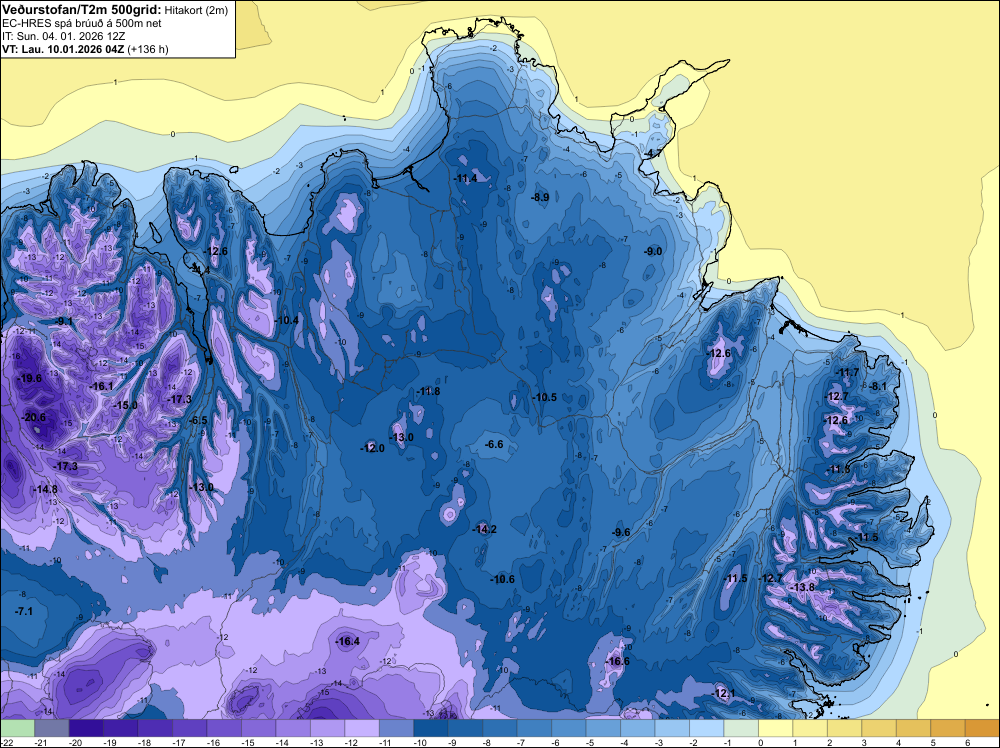This screenshot has height=748, width=1000.
Task: Click the title text 'Veðurstofan/T2m 500grid:'
Action: click(x=81, y=10)
